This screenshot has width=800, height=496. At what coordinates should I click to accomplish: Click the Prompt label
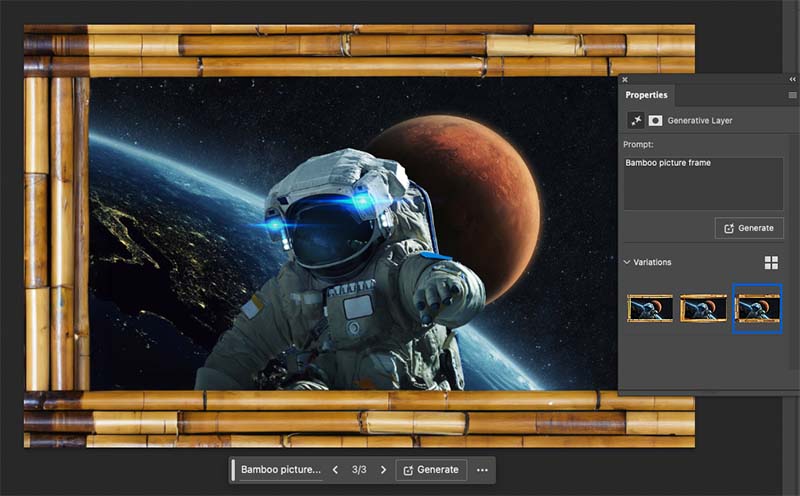(x=638, y=144)
